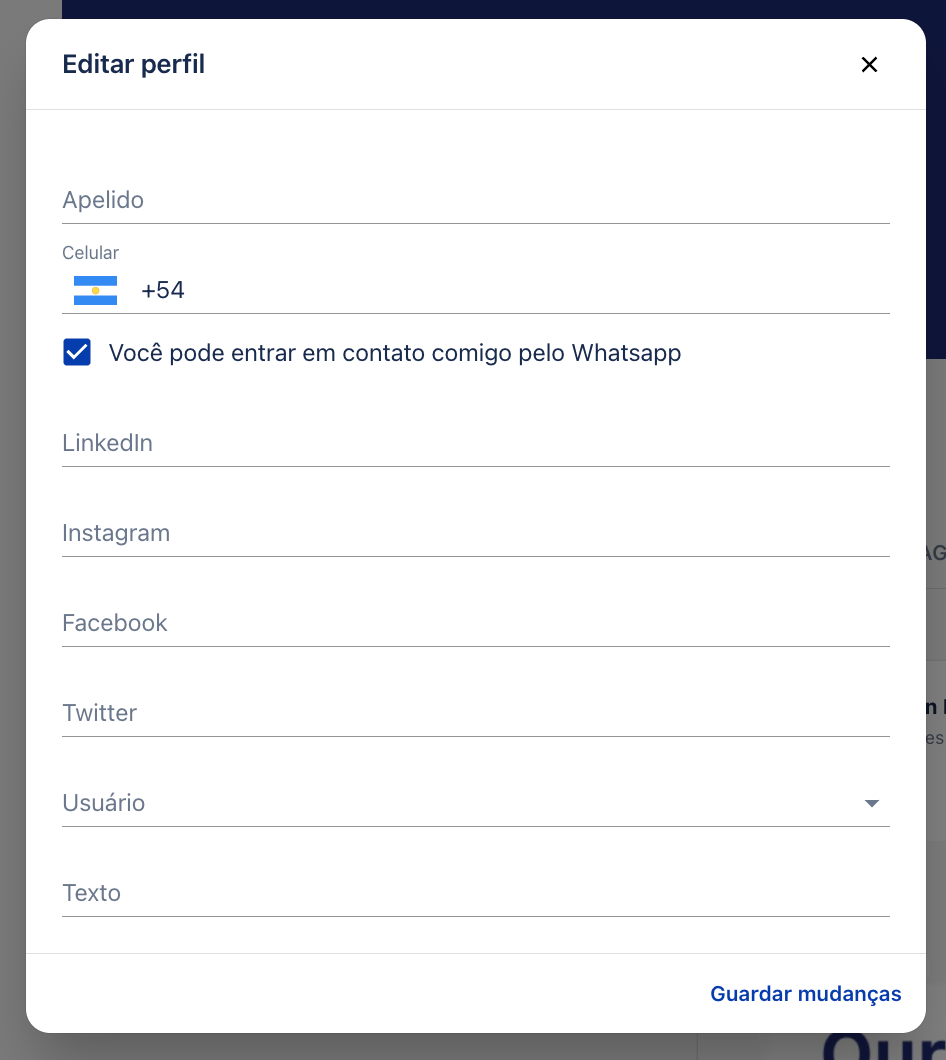Click the +54 country code text

click(162, 291)
